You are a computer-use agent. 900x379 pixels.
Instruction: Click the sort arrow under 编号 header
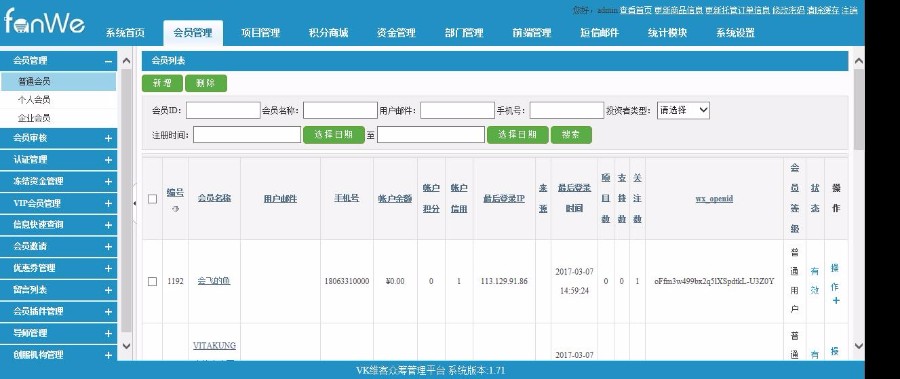176,209
